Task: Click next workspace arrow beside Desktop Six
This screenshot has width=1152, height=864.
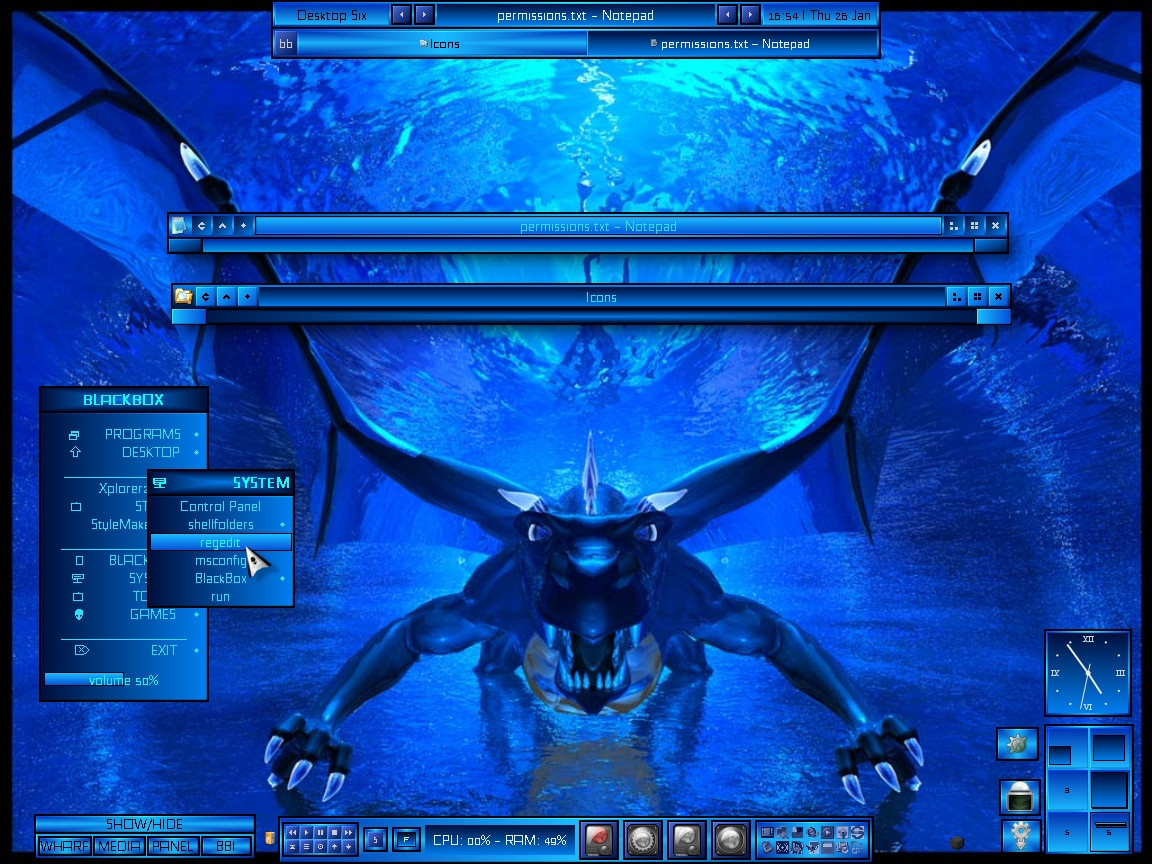Action: tap(424, 15)
